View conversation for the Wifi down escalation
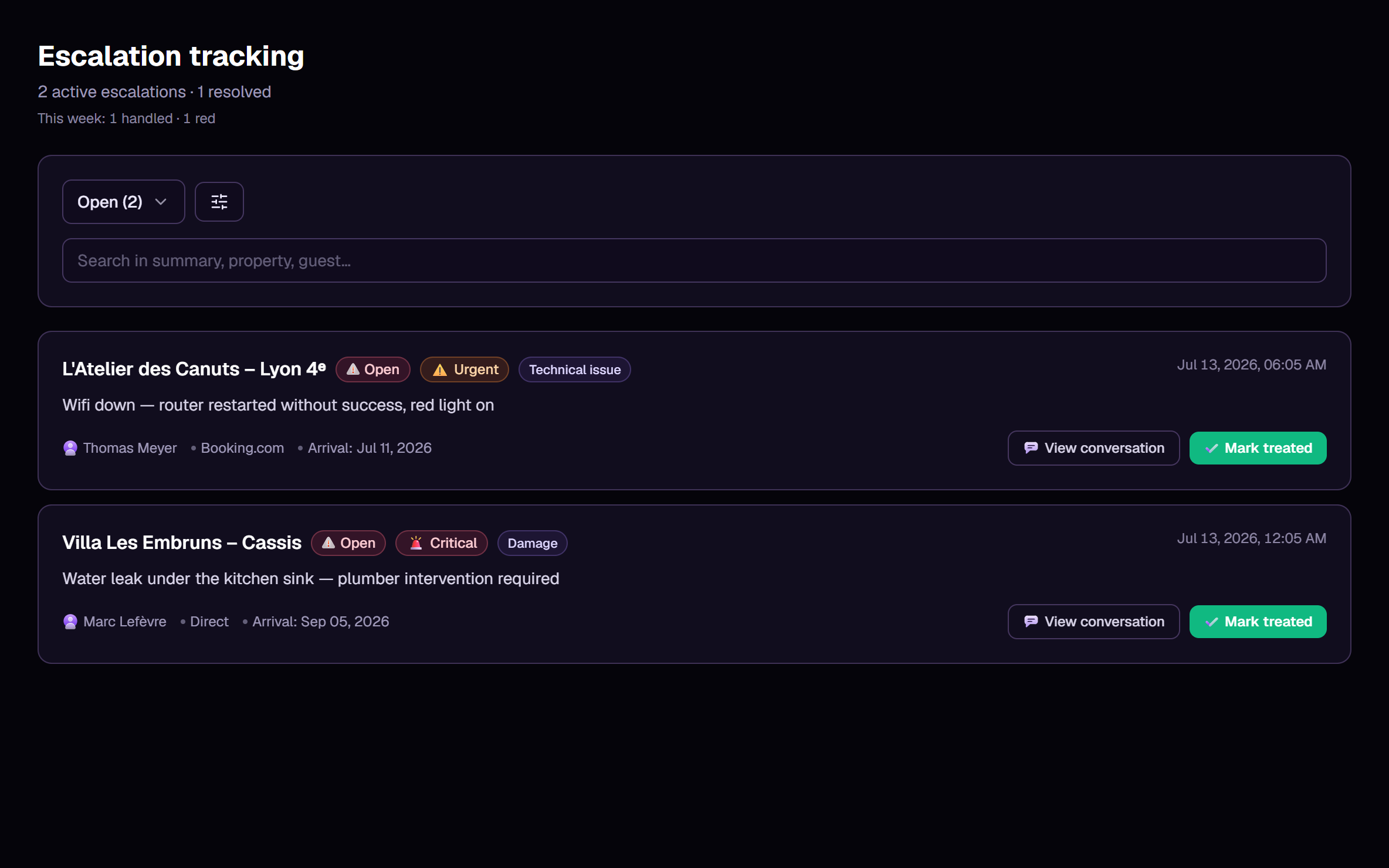The height and width of the screenshot is (868, 1389). pos(1093,448)
